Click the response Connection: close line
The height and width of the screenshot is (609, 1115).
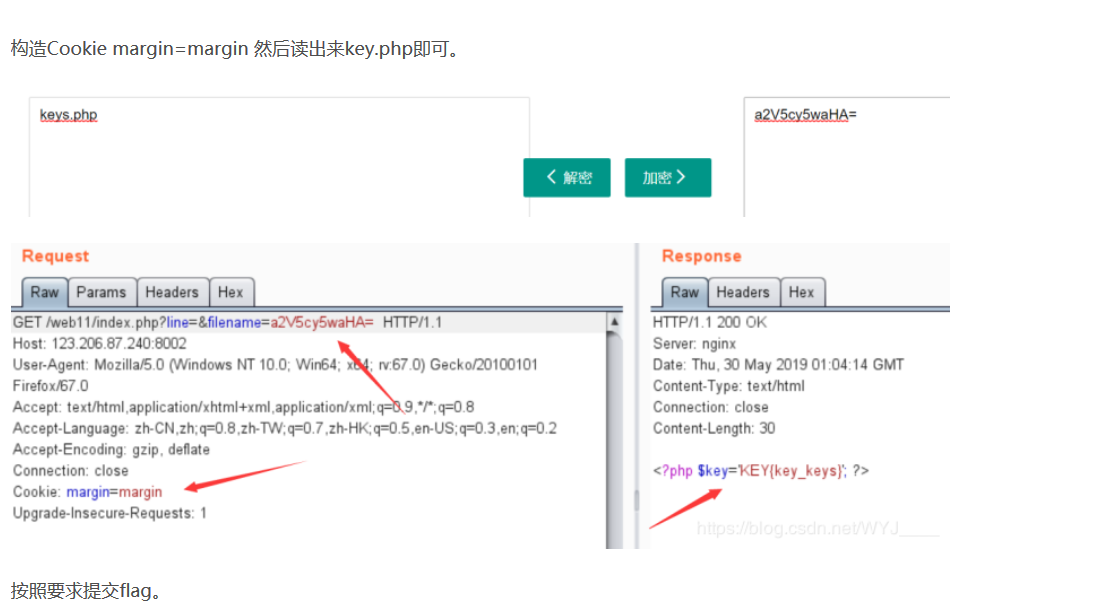pyautogui.click(x=710, y=408)
